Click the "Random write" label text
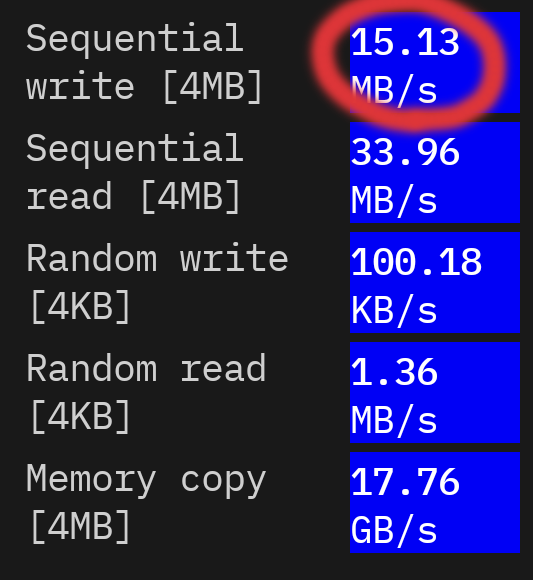The image size is (533, 580). (x=157, y=258)
